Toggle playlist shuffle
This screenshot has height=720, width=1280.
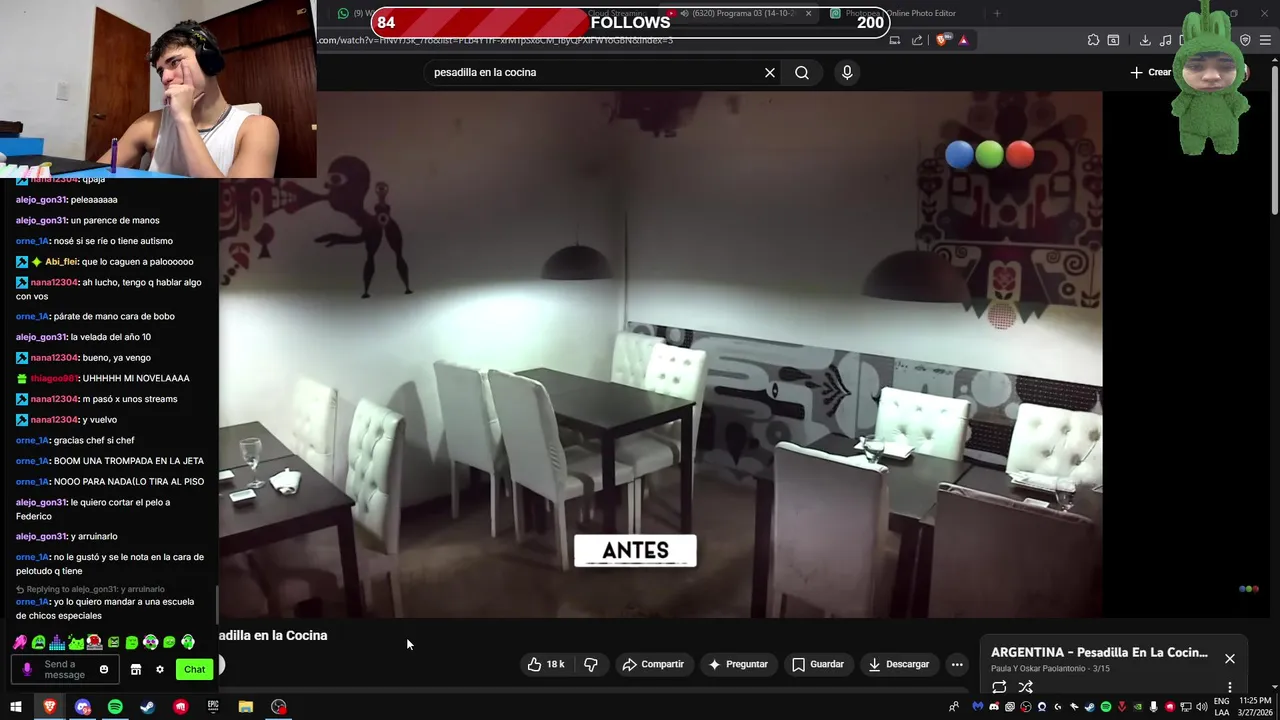tap(1025, 687)
